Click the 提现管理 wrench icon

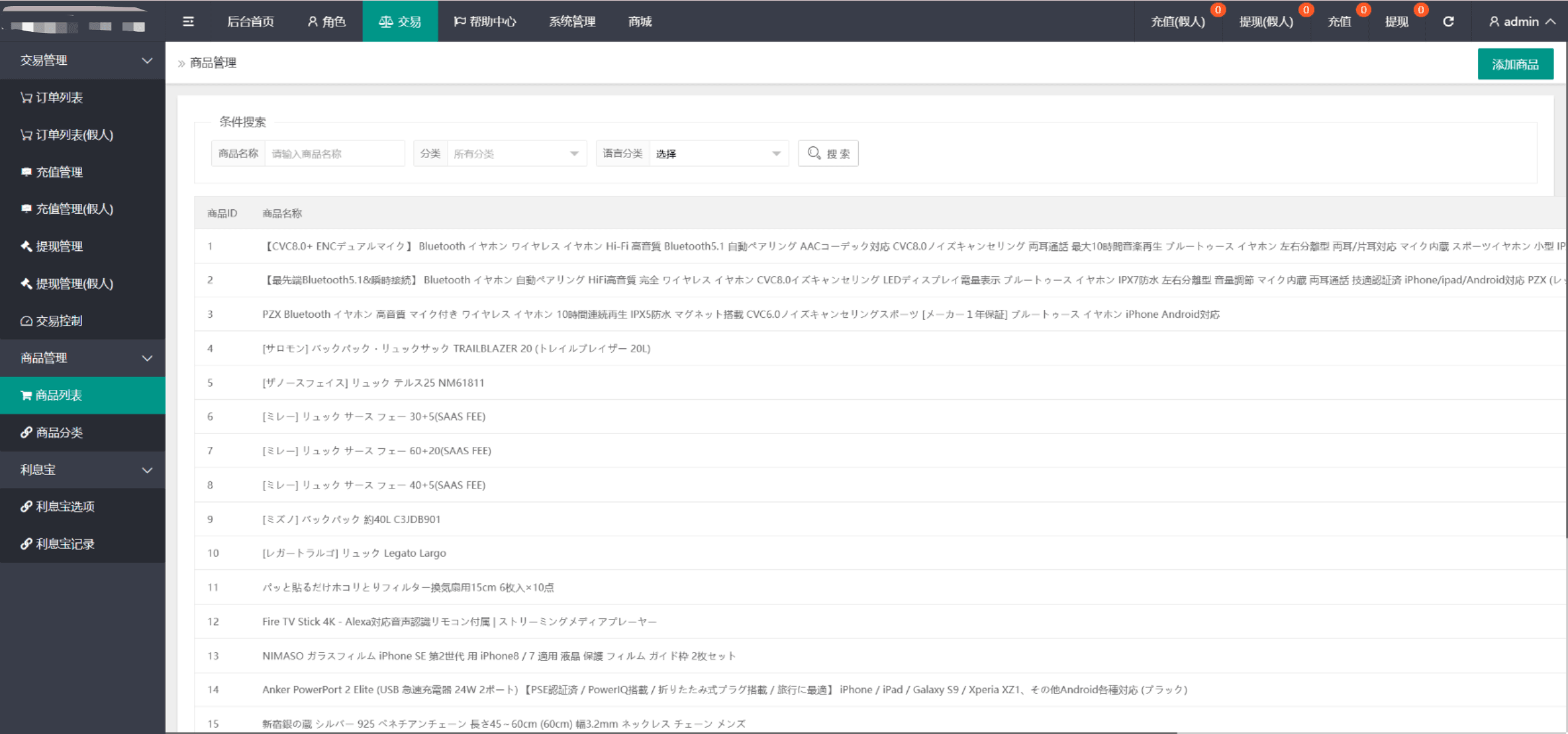coord(26,247)
